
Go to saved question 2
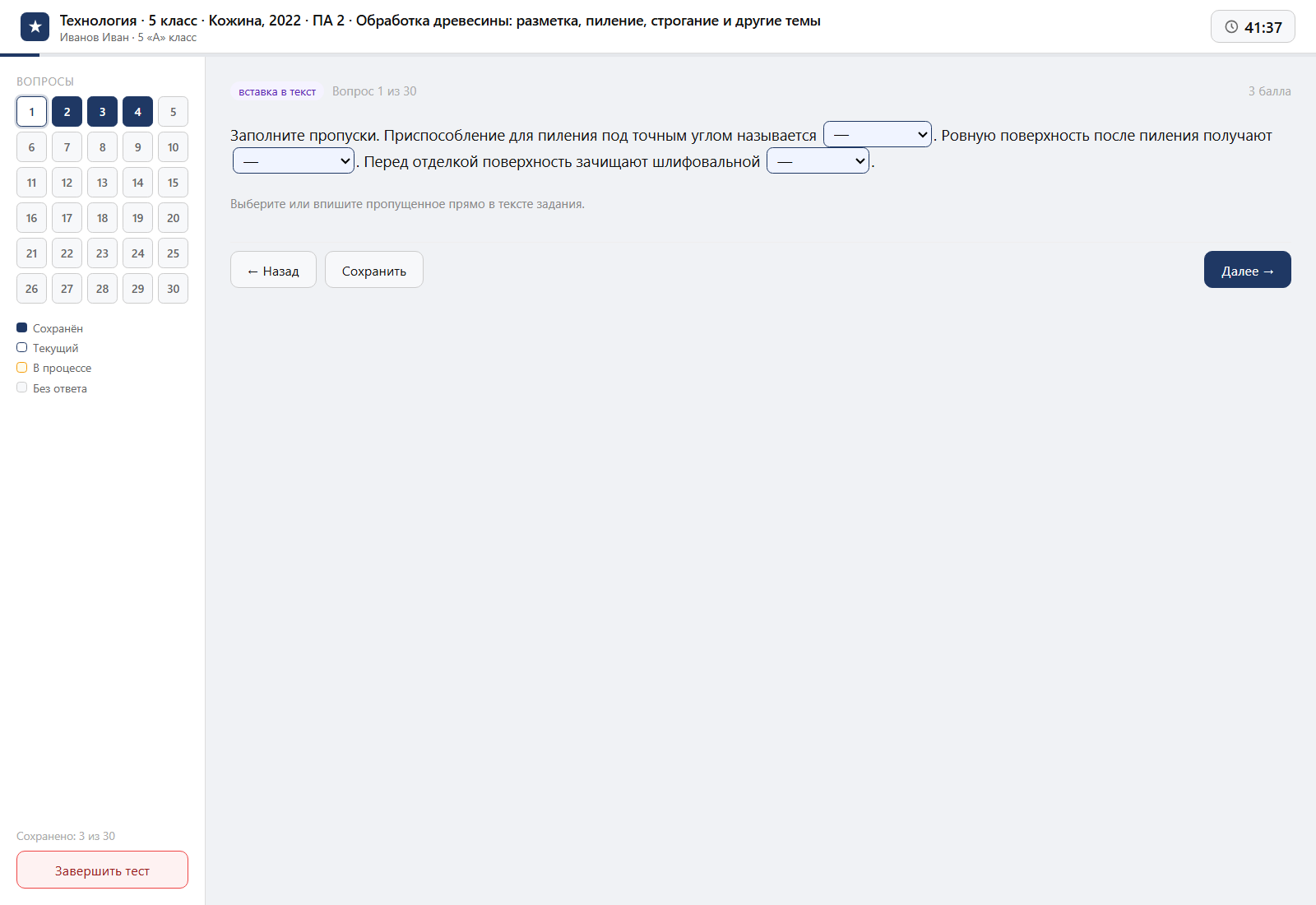[x=67, y=112]
